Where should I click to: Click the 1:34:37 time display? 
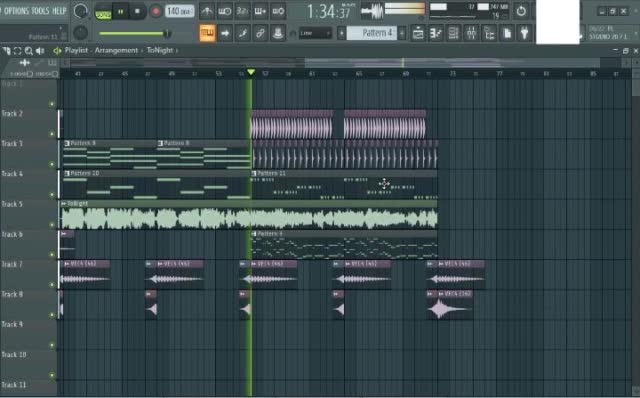coord(329,11)
